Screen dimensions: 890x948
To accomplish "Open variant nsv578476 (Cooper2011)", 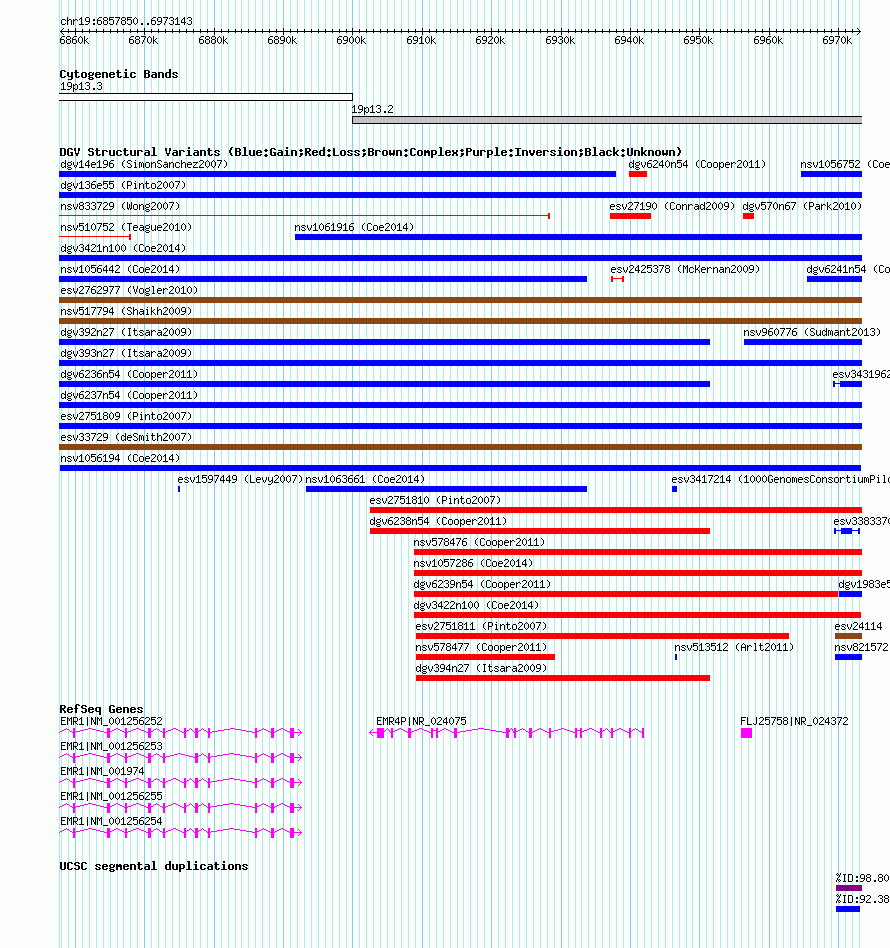I will tap(479, 543).
